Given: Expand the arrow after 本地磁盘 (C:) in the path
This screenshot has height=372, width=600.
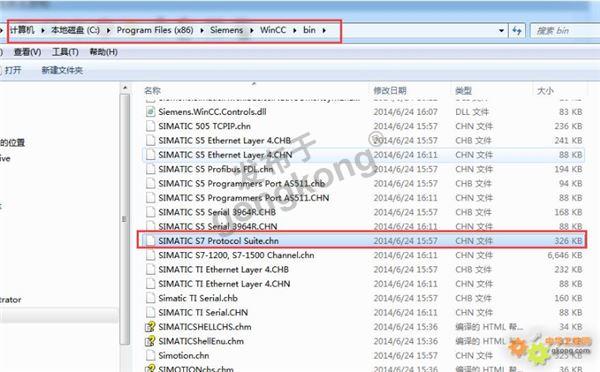Looking at the screenshot, I should pos(108,30).
